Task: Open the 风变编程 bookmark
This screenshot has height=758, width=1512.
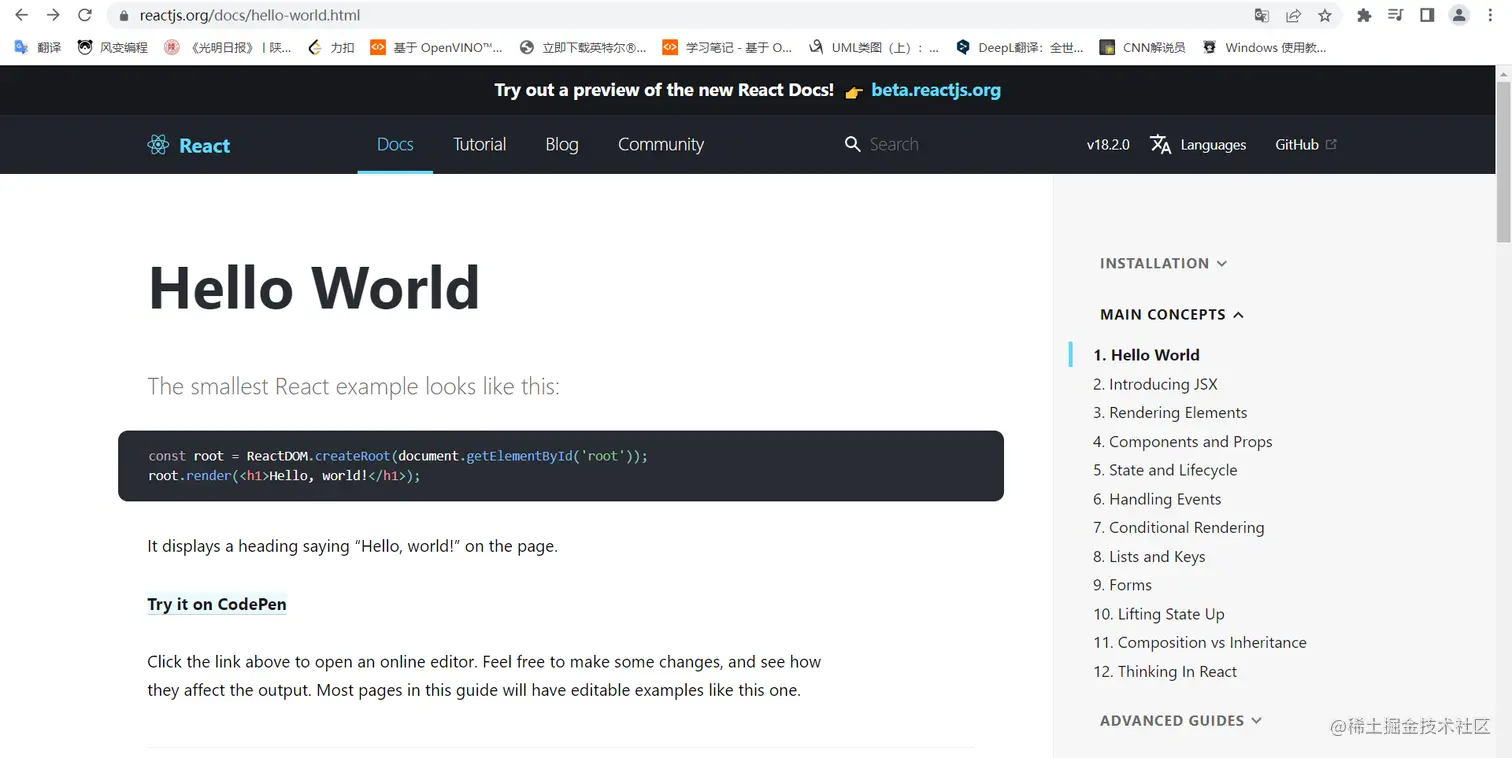Action: click(x=113, y=47)
